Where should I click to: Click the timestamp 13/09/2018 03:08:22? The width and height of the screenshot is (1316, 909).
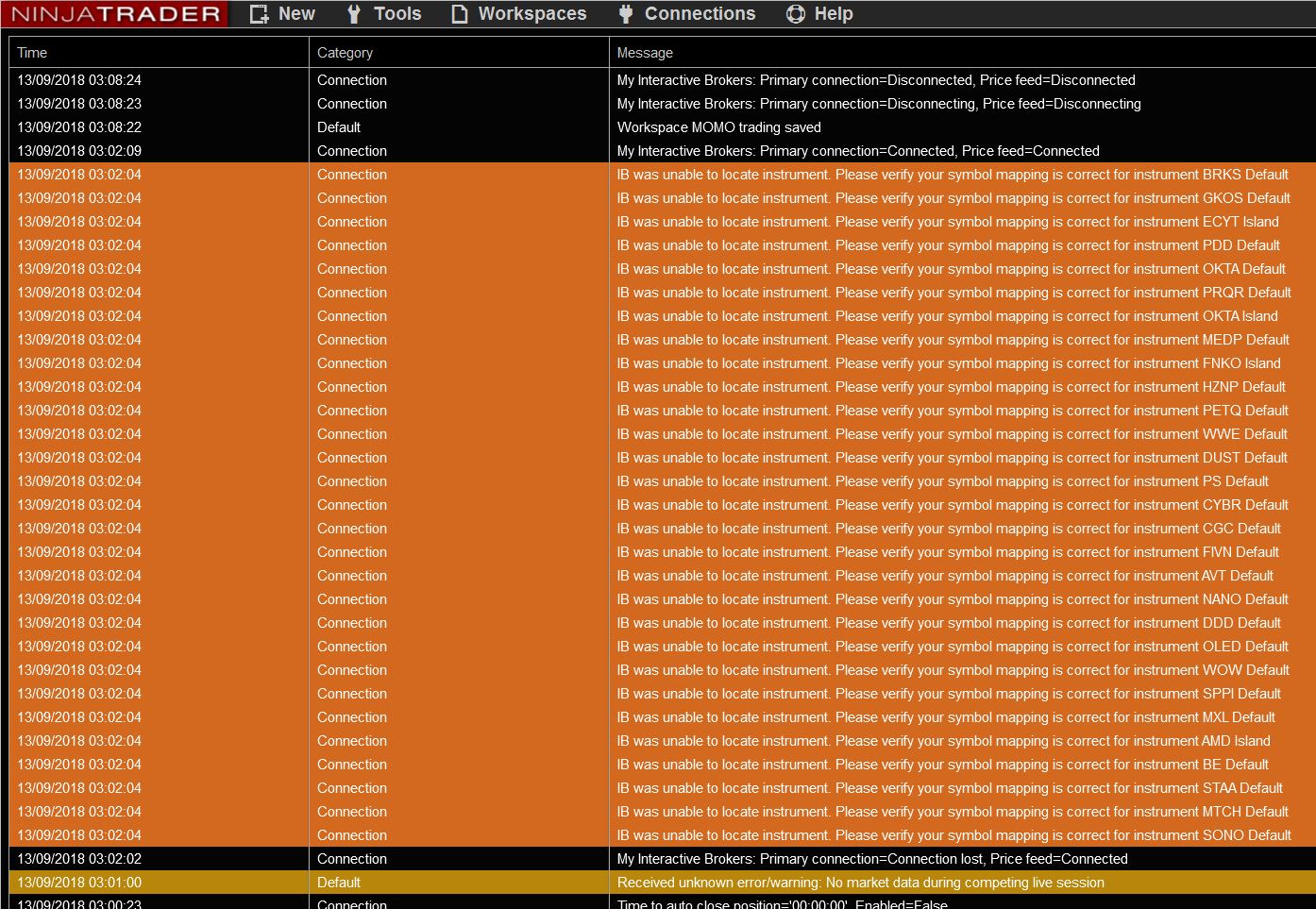(79, 127)
